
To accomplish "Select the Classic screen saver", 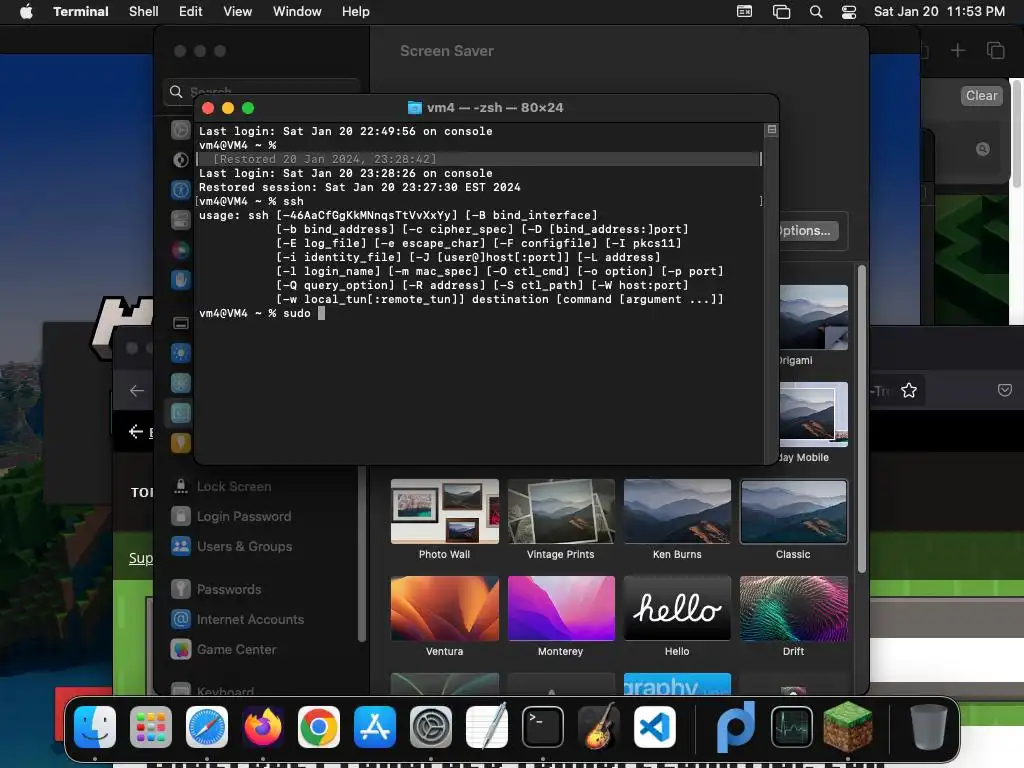I will pos(793,511).
